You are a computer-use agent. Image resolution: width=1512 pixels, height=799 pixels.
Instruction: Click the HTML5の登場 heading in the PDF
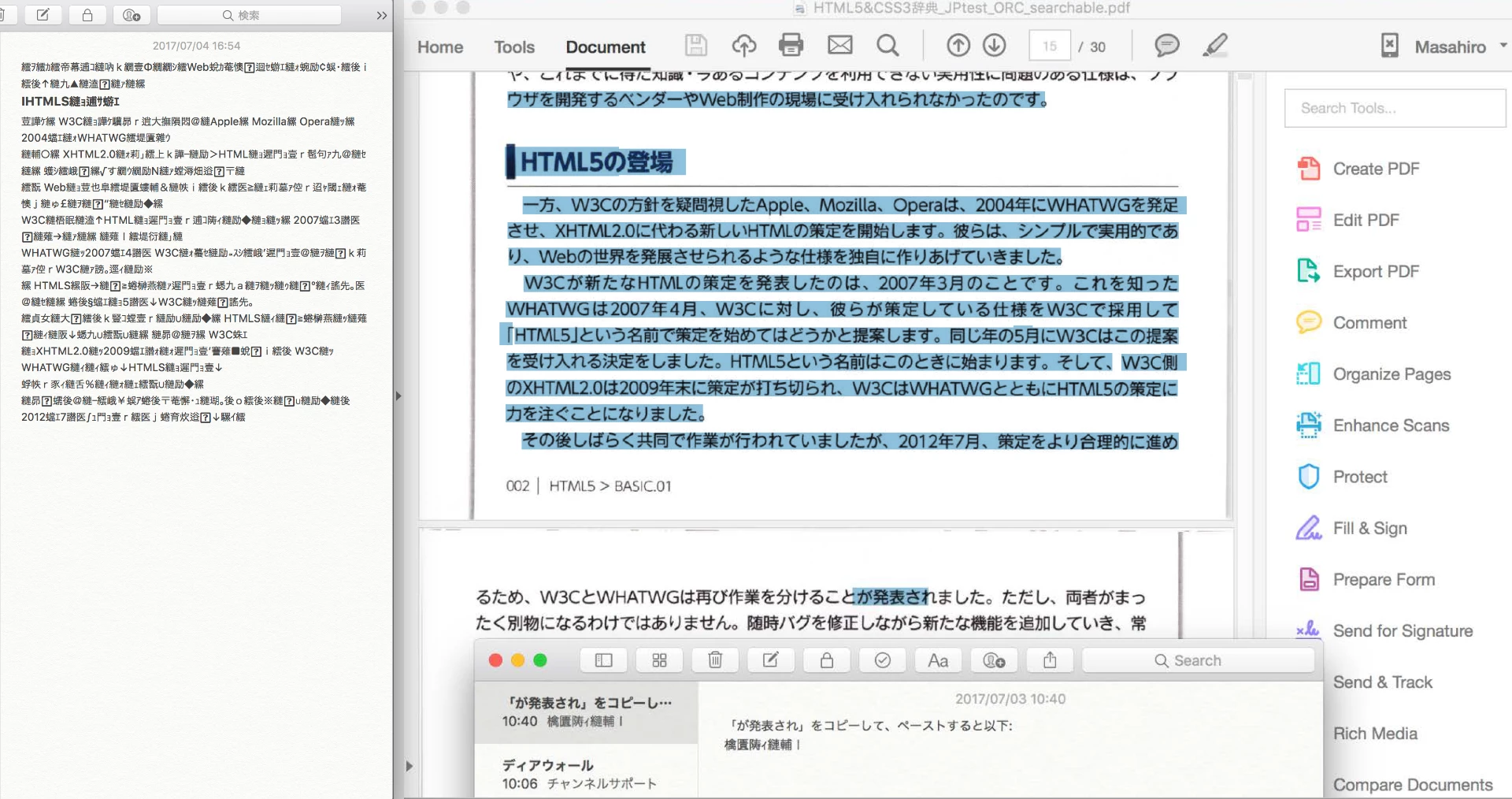point(596,162)
